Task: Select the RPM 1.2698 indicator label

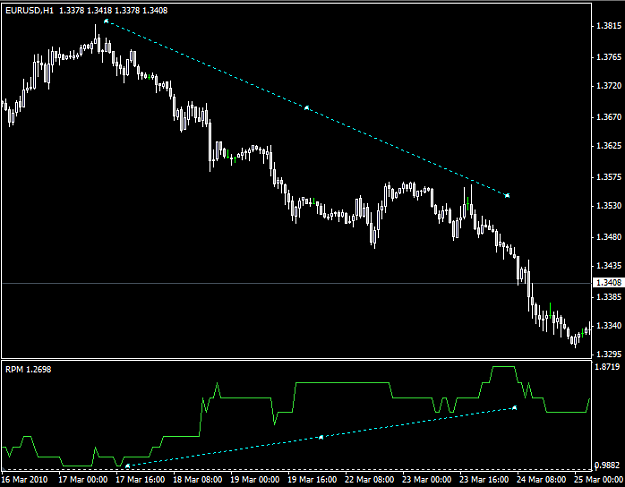Action: click(28, 369)
